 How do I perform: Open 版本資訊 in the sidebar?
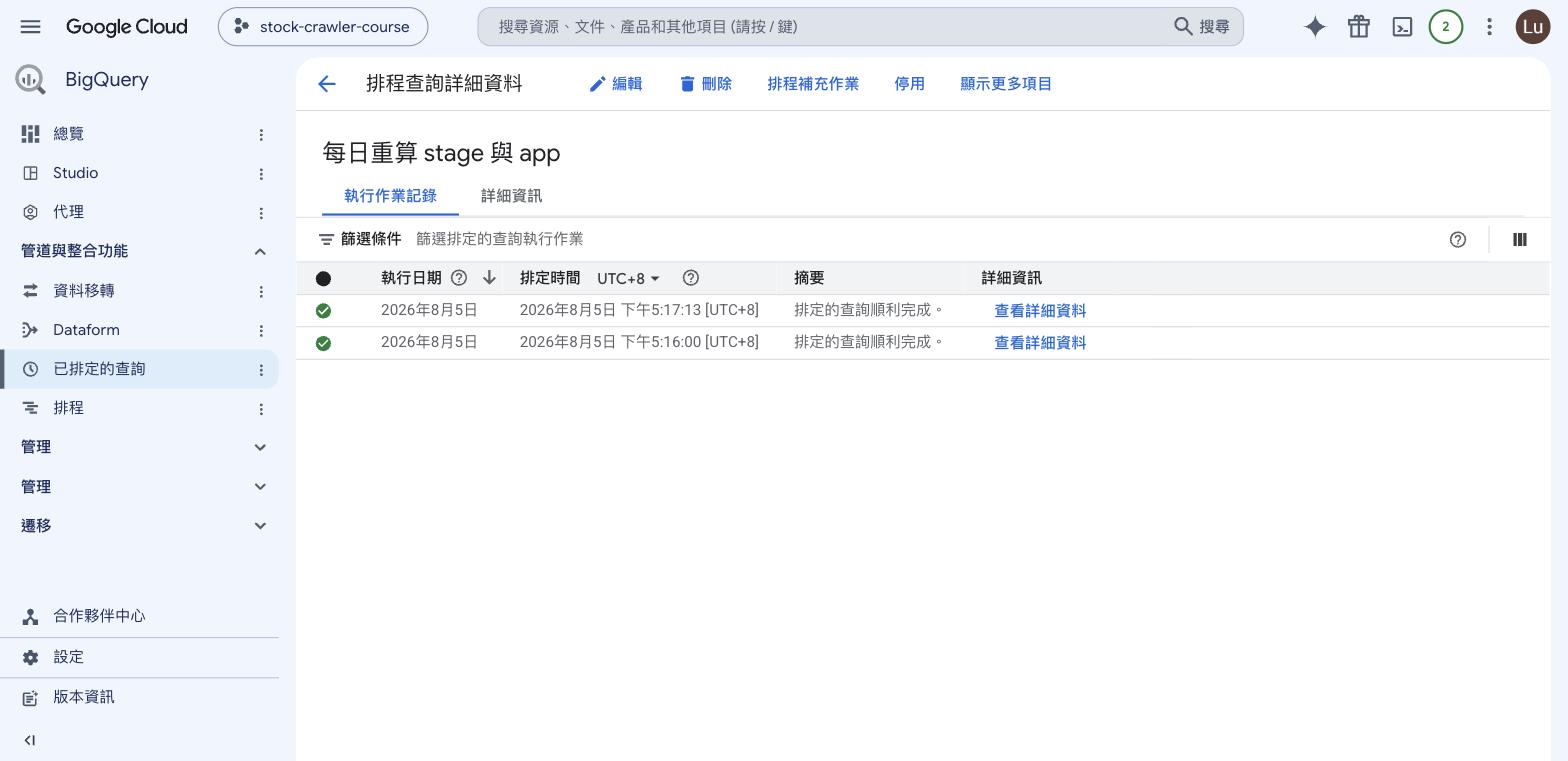coord(140,697)
